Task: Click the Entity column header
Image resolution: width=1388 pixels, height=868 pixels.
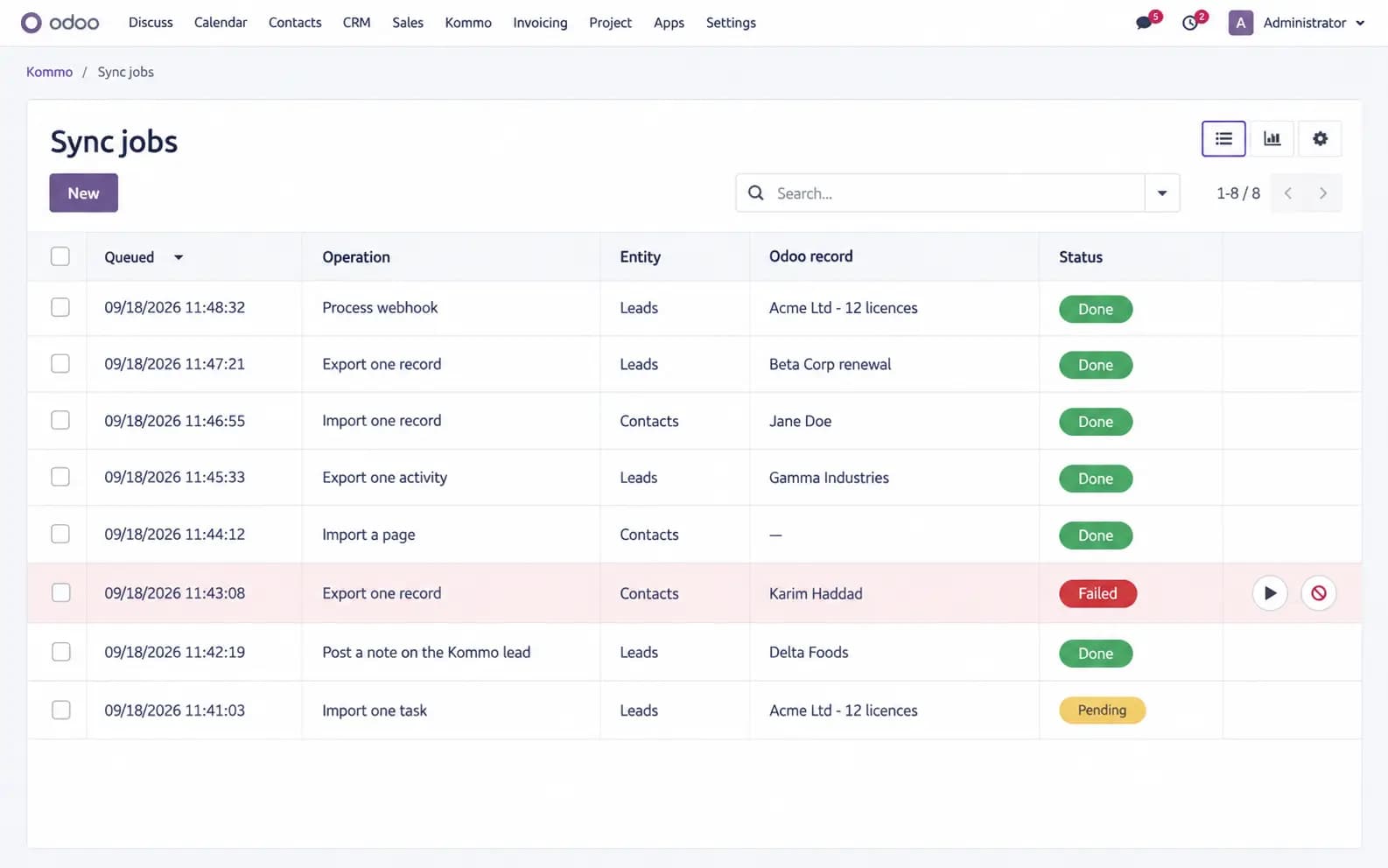Action: [640, 257]
